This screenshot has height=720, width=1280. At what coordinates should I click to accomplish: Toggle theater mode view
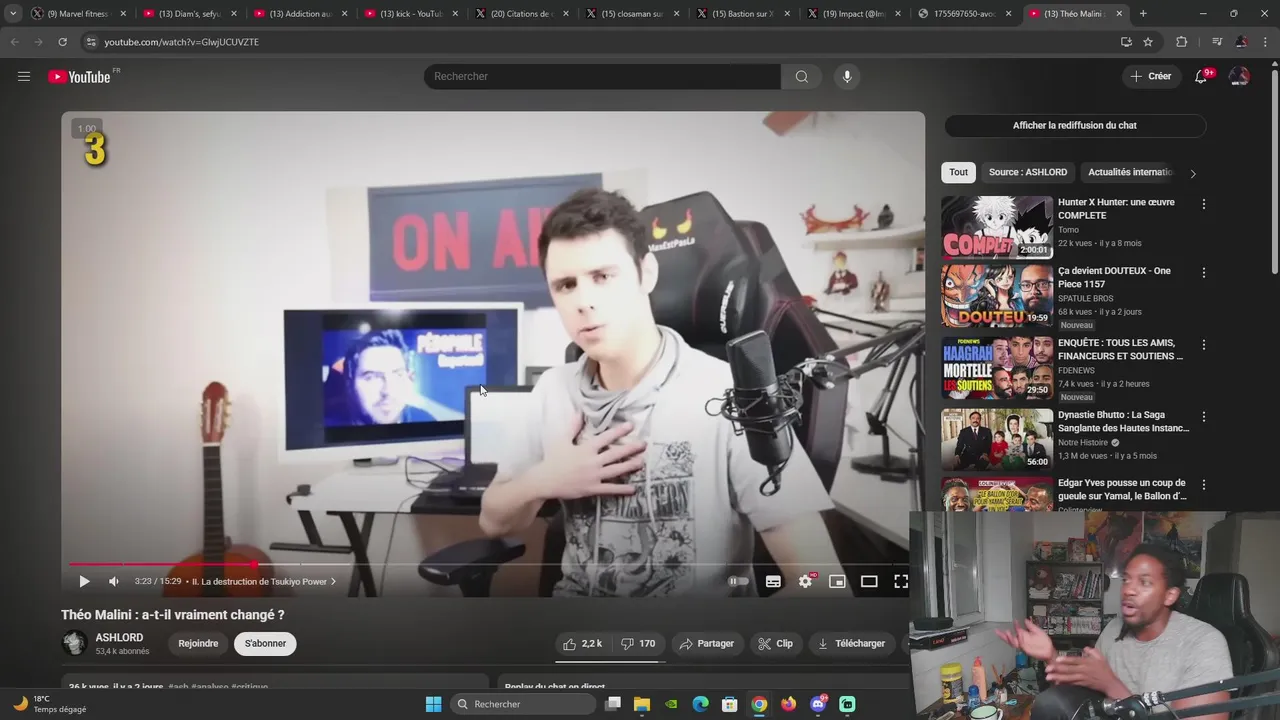(869, 581)
